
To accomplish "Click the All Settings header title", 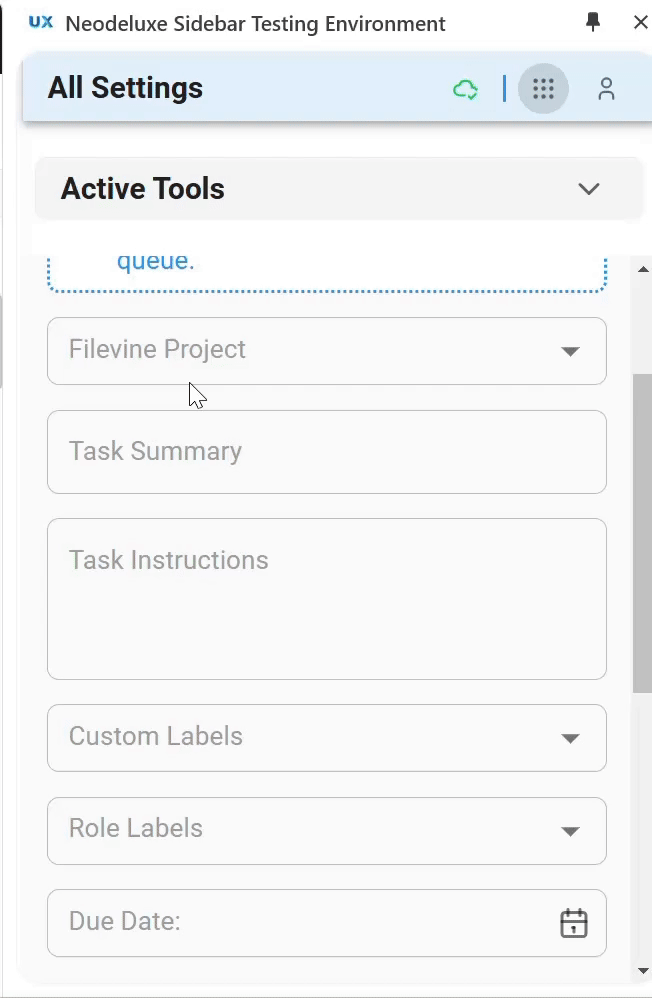I will [x=125, y=88].
